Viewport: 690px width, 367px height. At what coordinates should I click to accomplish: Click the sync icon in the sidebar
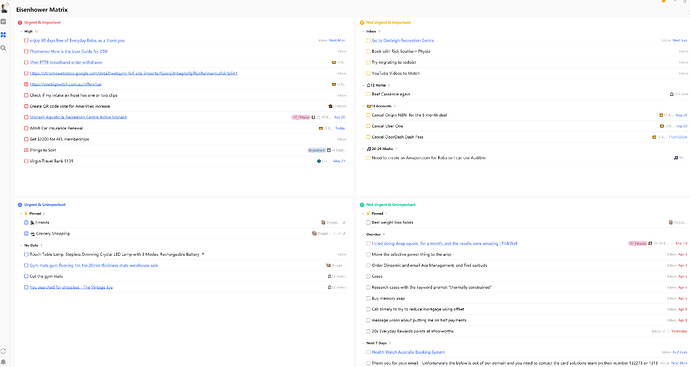(x=3, y=351)
